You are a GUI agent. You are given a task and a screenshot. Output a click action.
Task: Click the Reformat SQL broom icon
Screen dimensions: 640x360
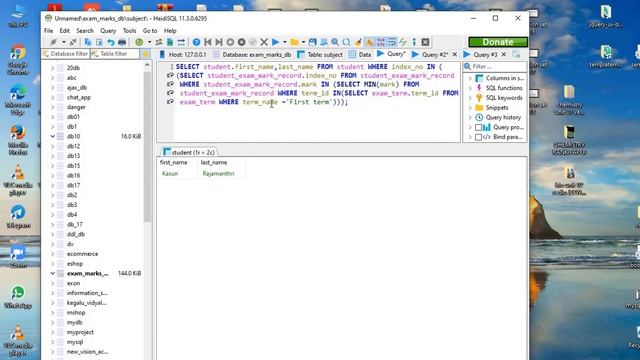point(358,42)
